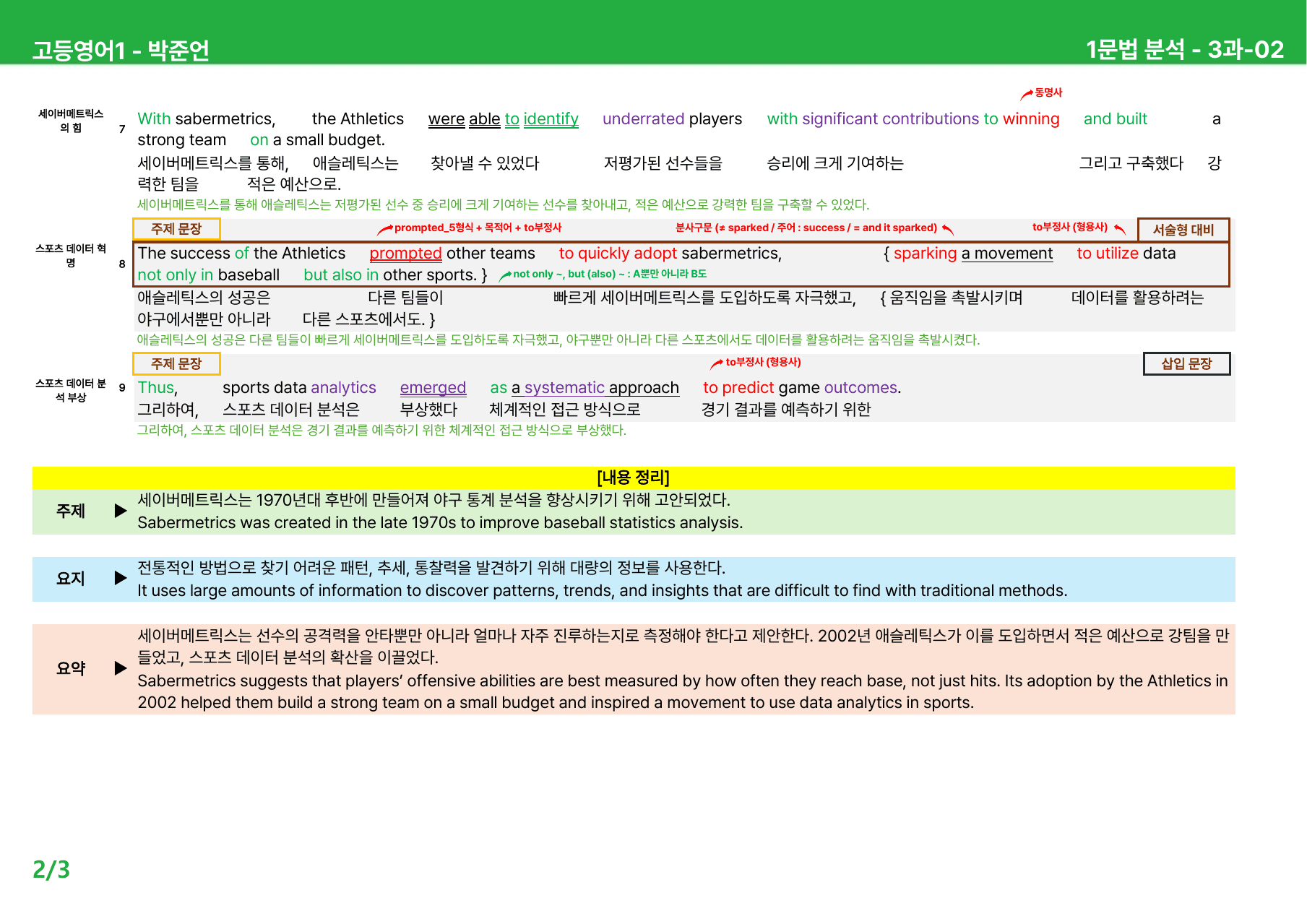Click 'to quickly adopt sabermetrics,'
Image resolution: width=1307 pixels, height=924 pixels.
pyautogui.click(x=670, y=253)
